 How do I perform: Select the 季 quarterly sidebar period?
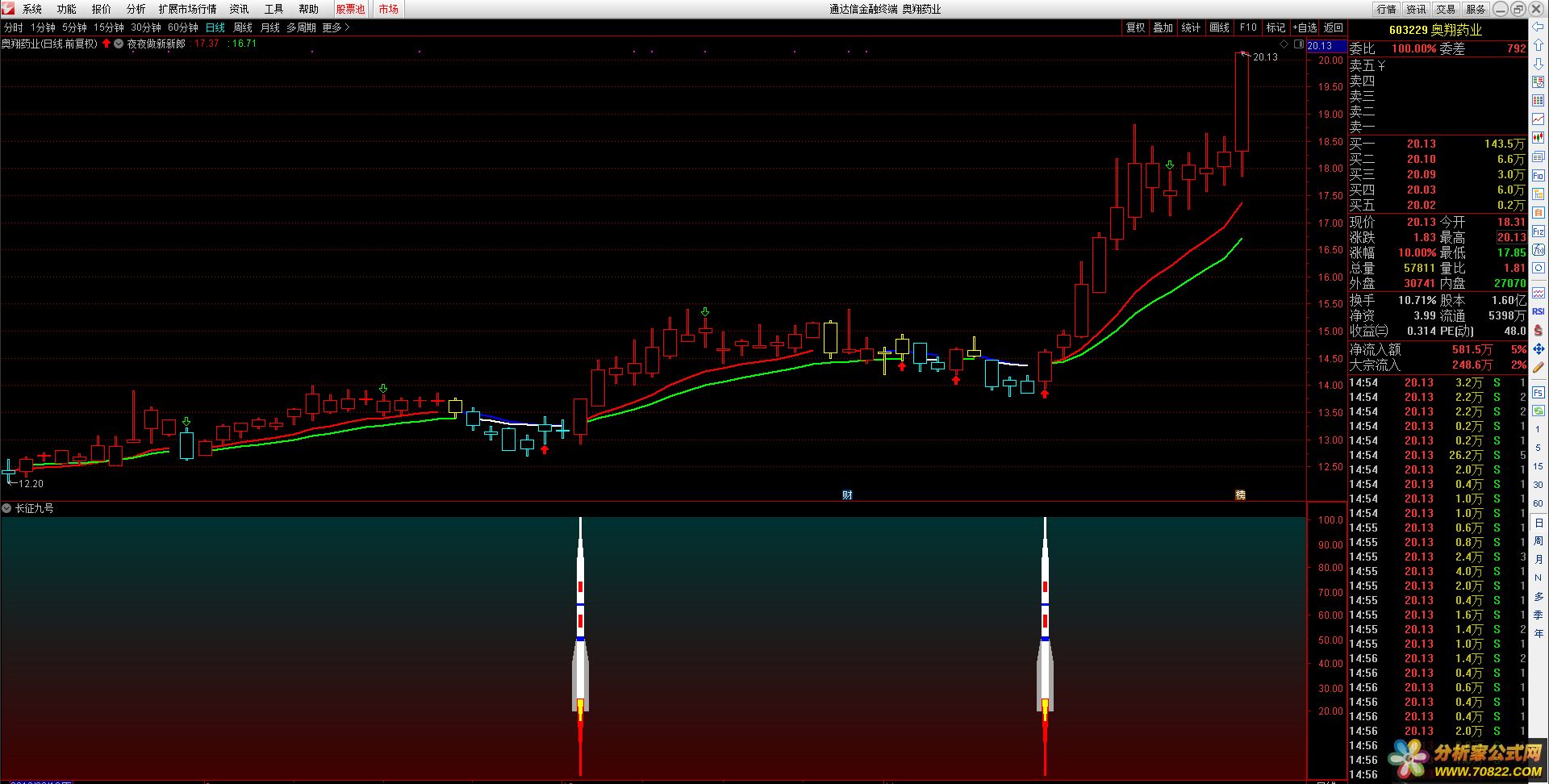(x=1539, y=615)
